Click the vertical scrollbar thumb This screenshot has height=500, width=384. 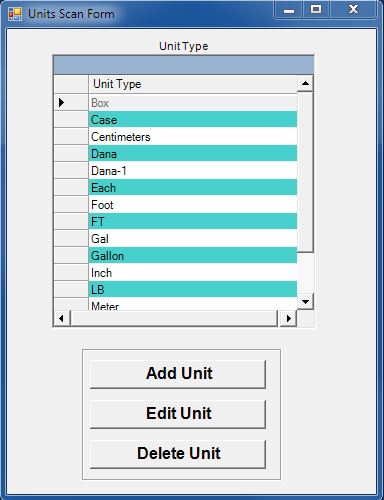click(305, 172)
